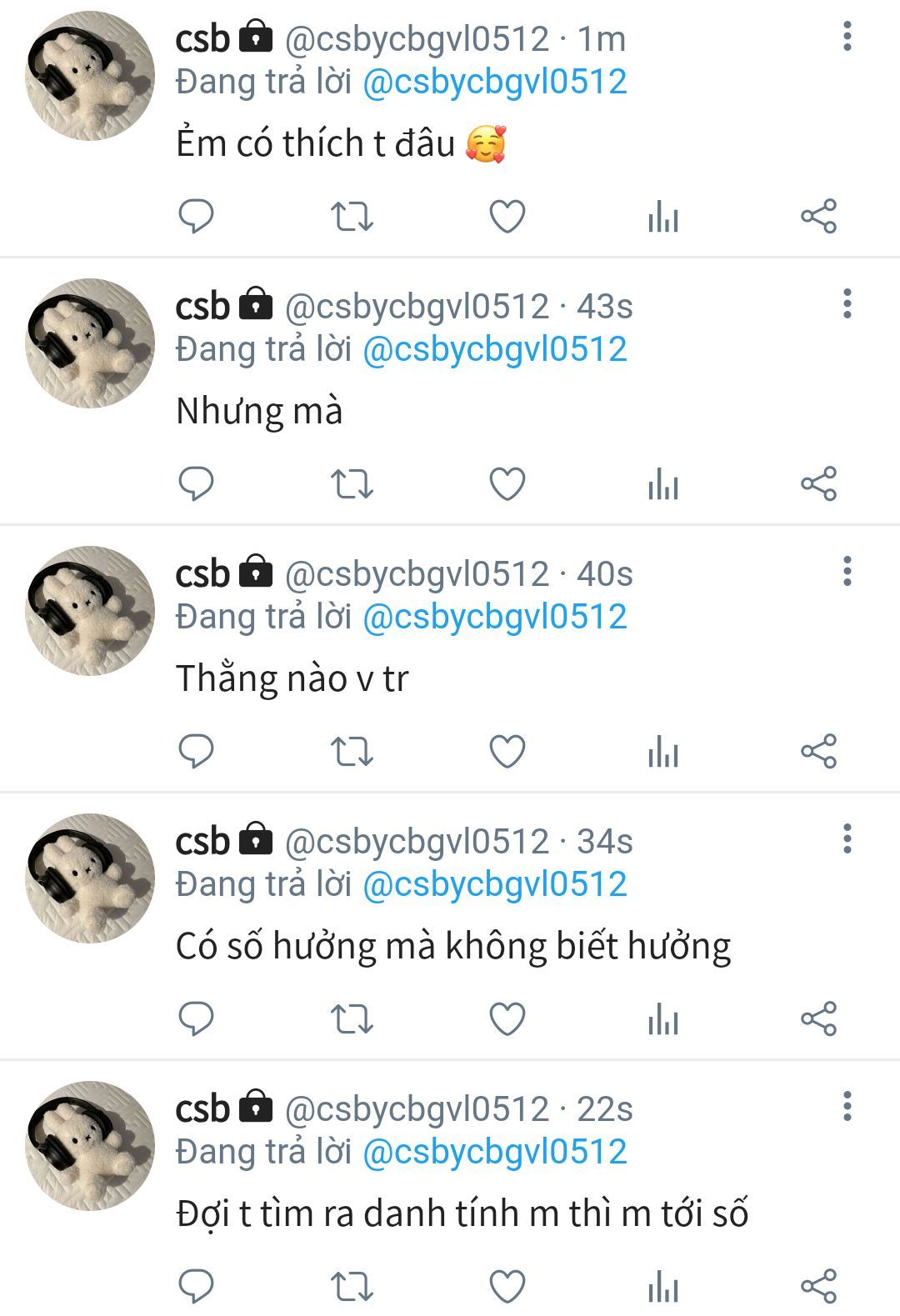Viewport: 900px width, 1316px height.
Task: Like the 'Ẻm có thích t đâu' tweet
Action: (507, 216)
